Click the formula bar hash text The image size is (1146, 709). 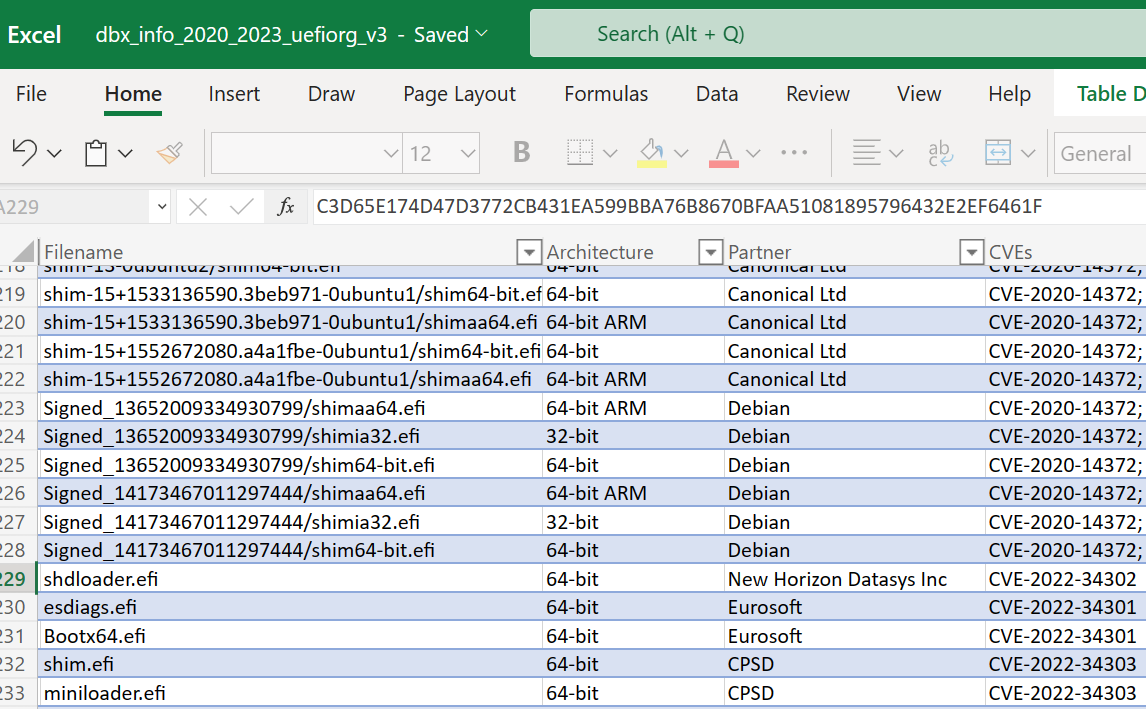pos(679,207)
